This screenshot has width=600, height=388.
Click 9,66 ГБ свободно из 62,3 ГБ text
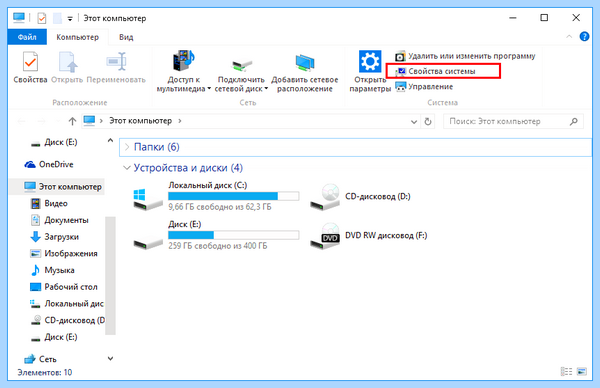[x=220, y=207]
